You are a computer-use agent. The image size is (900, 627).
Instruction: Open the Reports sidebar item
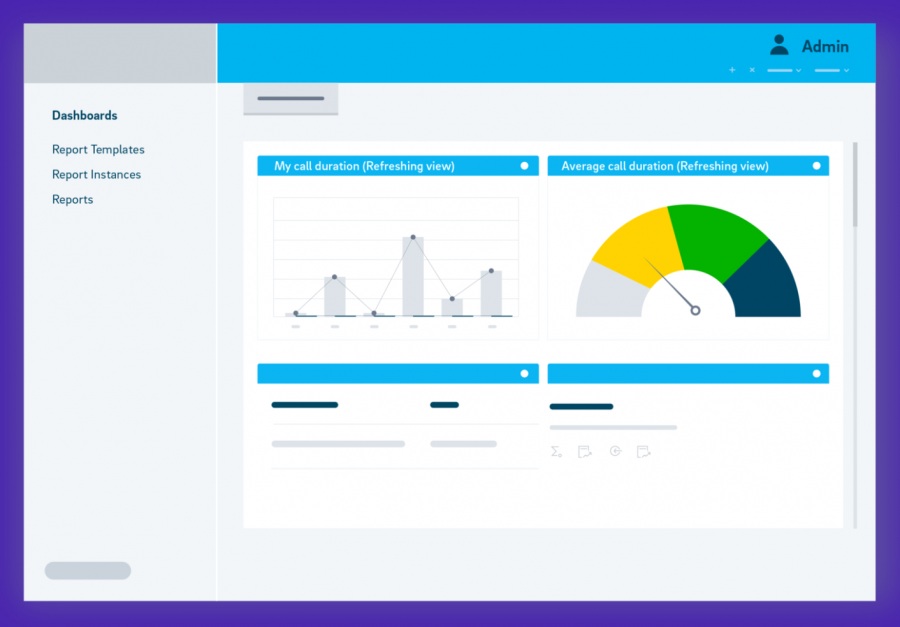(72, 199)
